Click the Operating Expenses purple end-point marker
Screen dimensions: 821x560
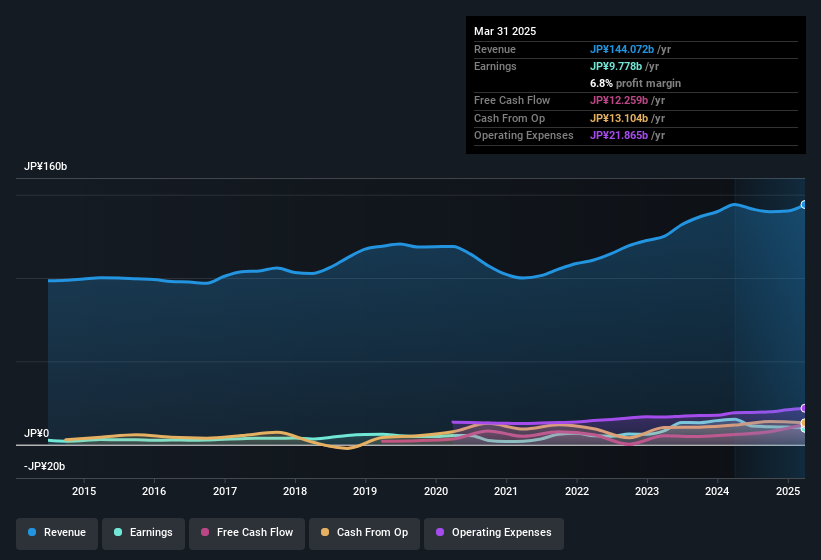804,408
